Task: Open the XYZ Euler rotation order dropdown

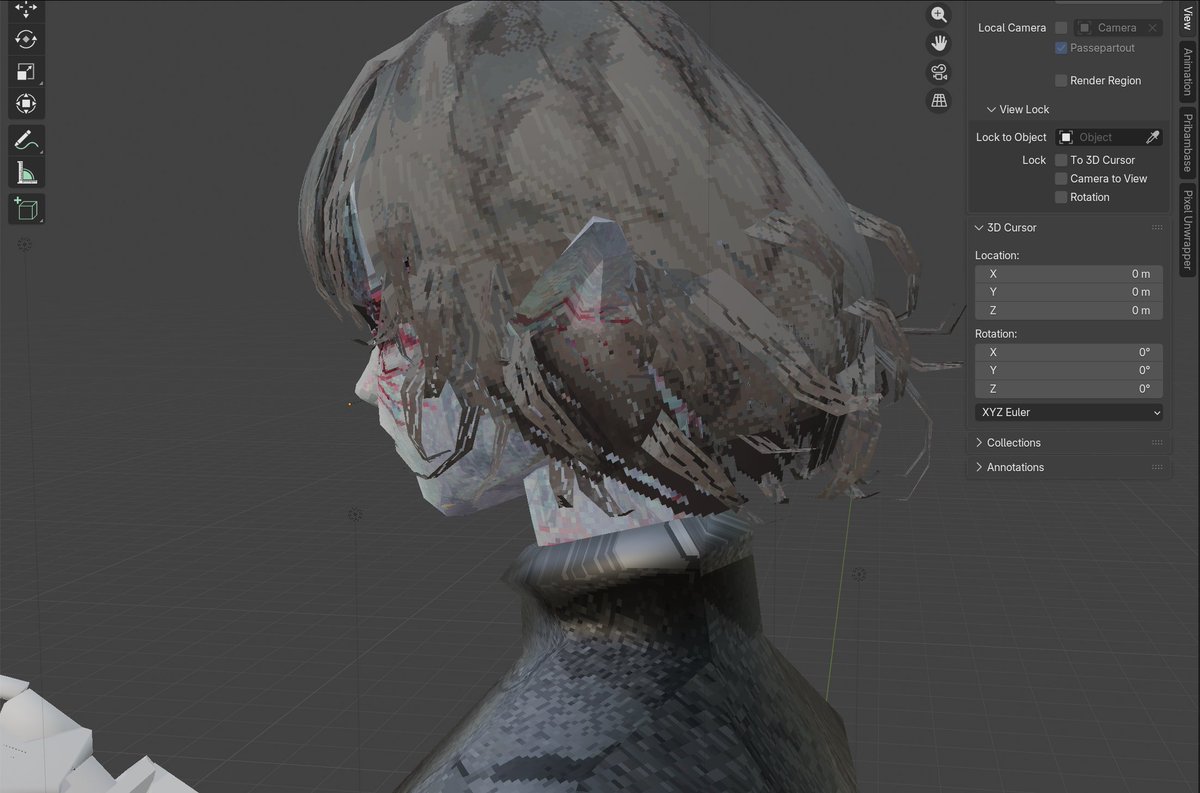Action: click(1068, 412)
